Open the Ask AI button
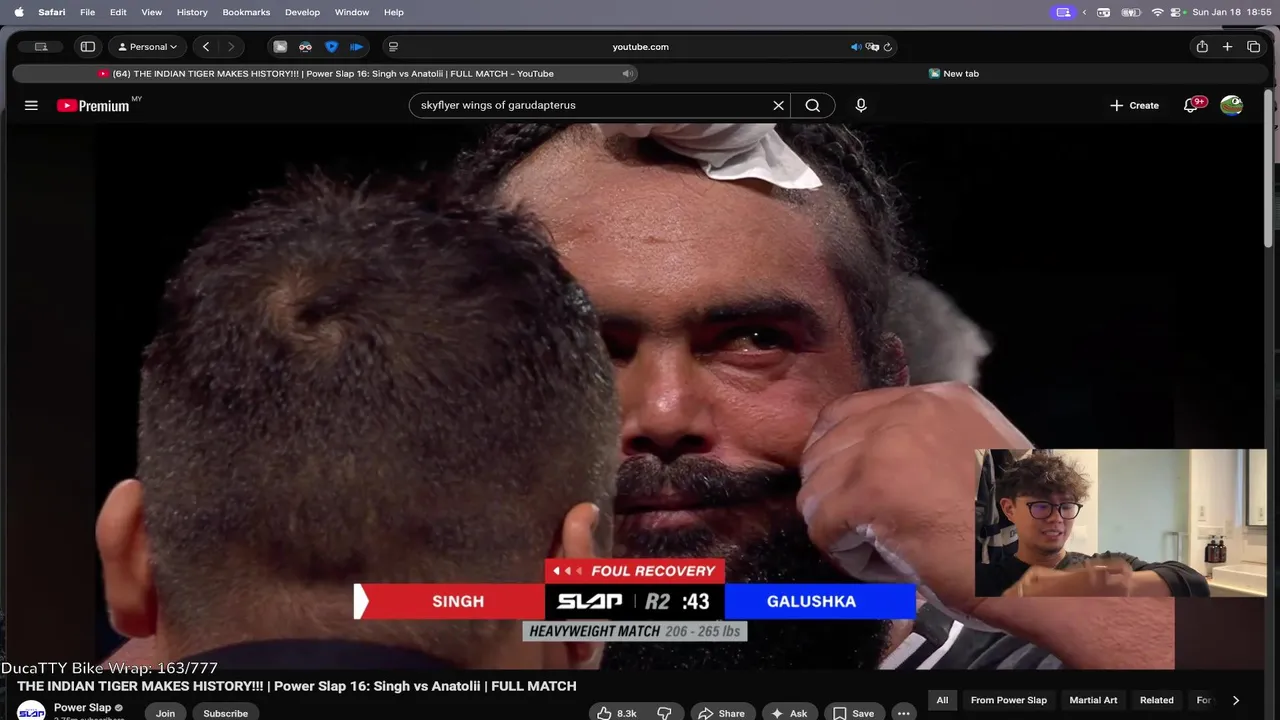 790,713
